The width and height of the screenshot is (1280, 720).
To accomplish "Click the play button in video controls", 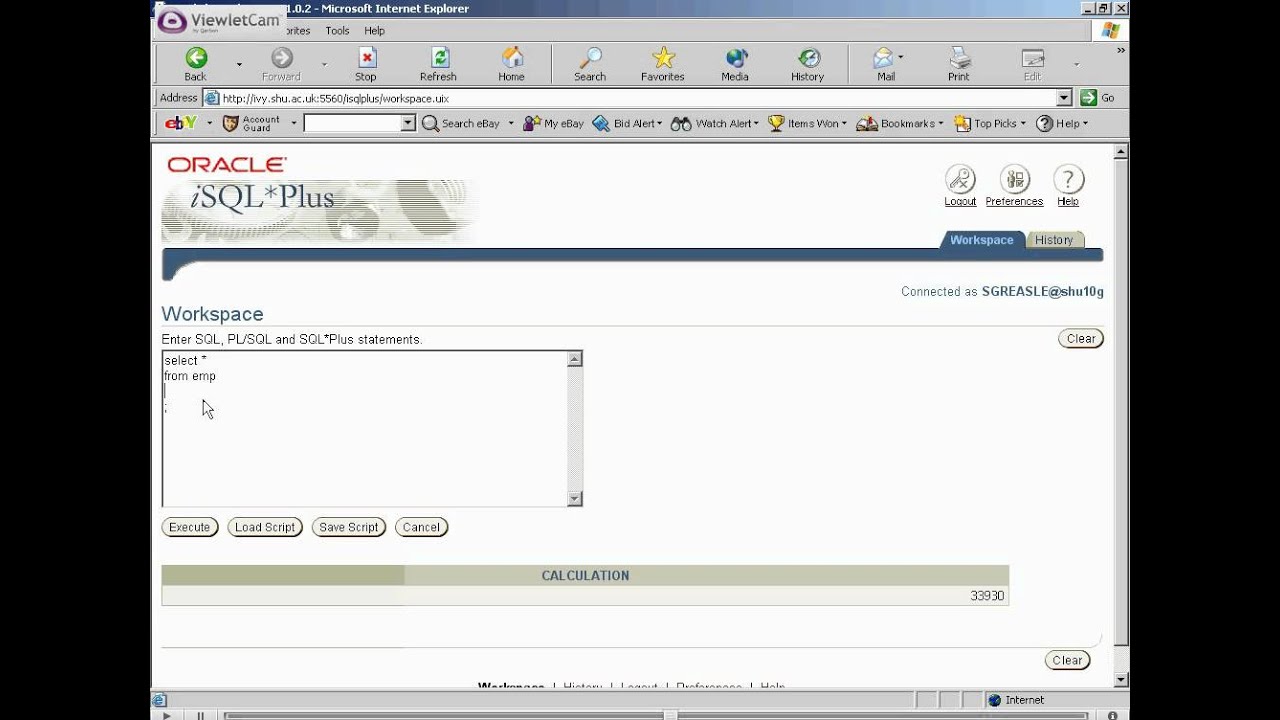I will pos(166,715).
